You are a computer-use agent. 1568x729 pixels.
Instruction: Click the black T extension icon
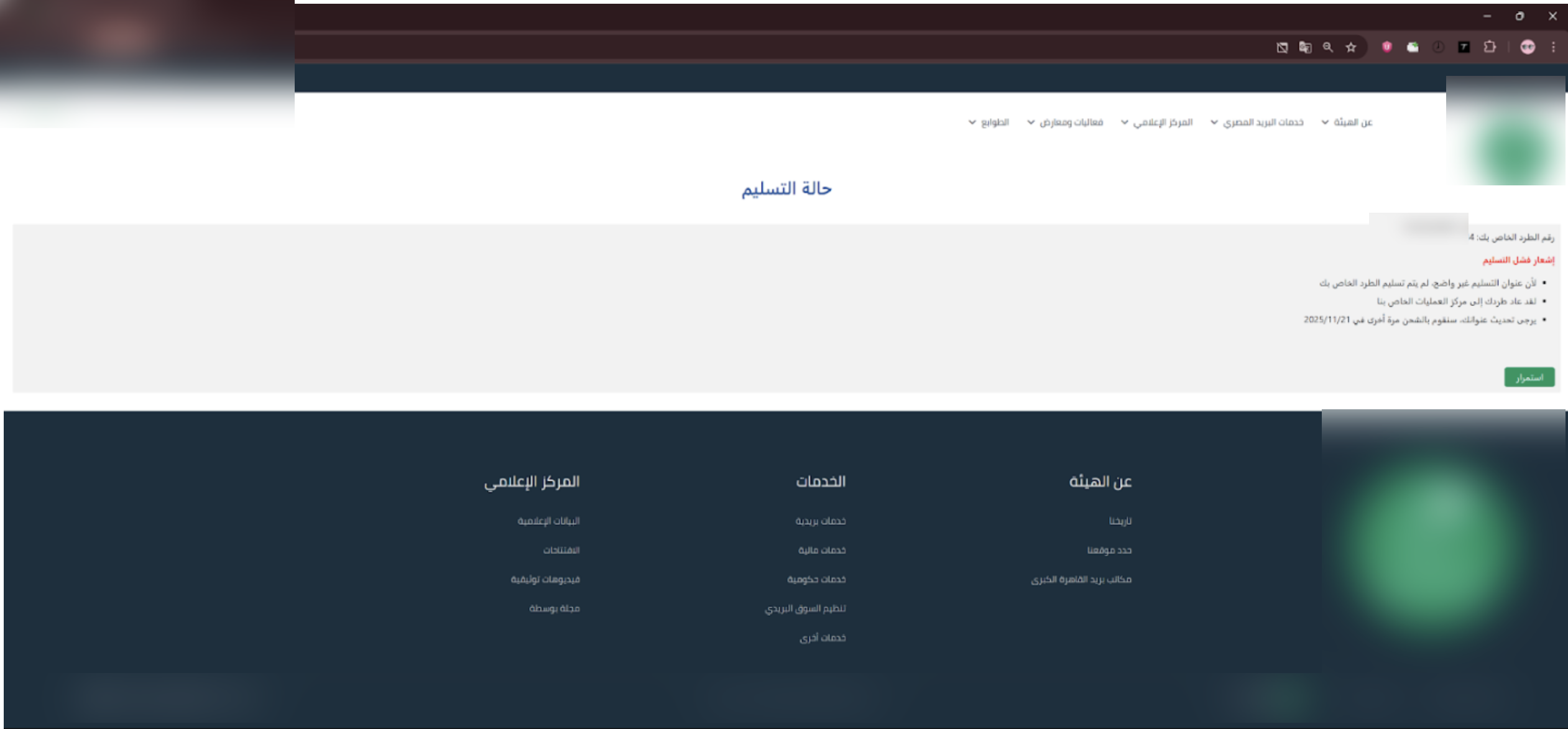1465,47
